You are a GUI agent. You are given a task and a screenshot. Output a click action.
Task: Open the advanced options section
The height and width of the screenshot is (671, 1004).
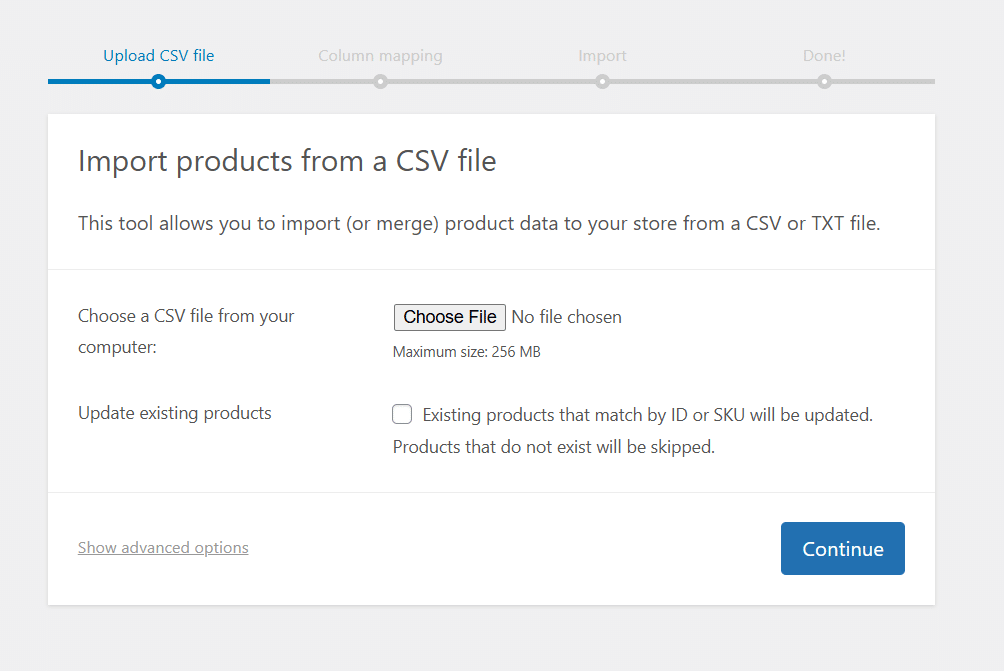(x=163, y=547)
